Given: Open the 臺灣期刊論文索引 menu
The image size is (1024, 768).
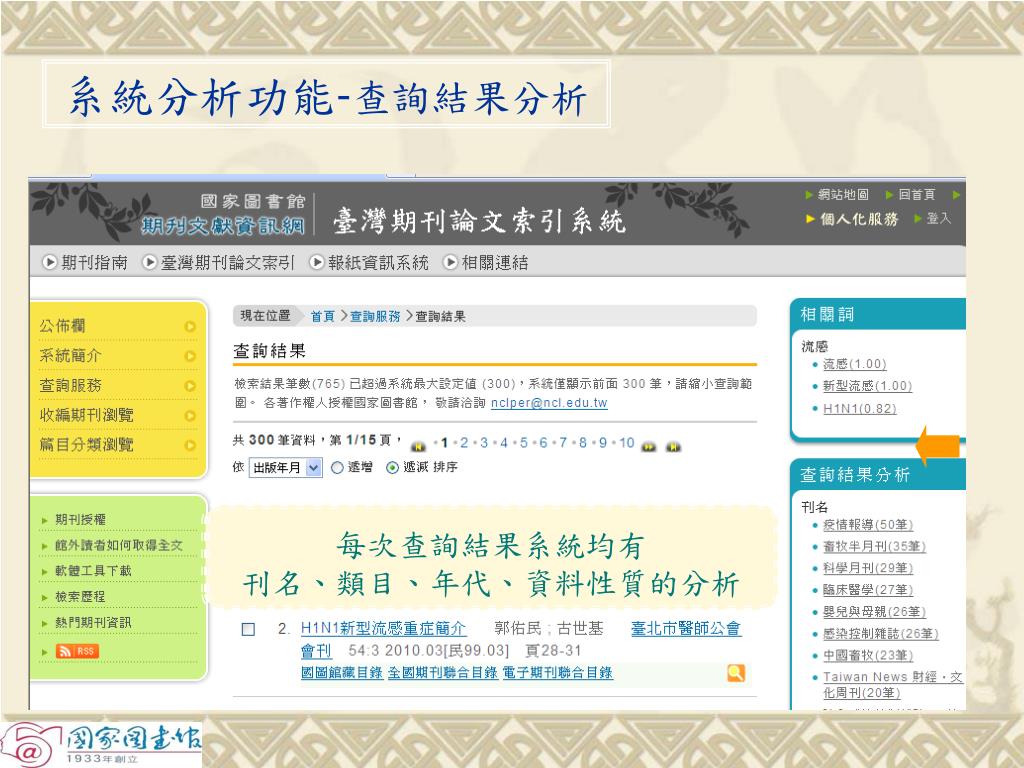Looking at the screenshot, I should click(227, 263).
